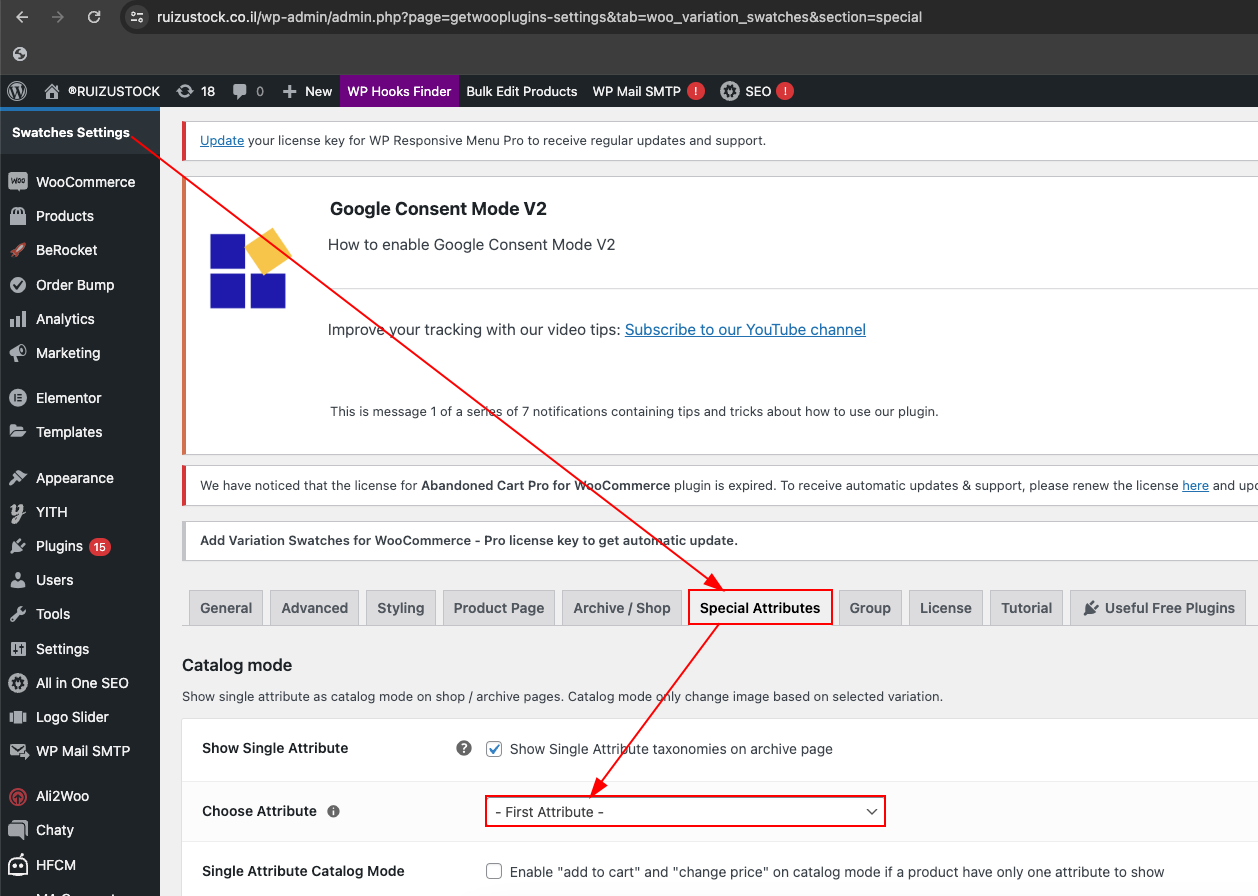This screenshot has width=1258, height=896.
Task: Click the red alert badge beside WP Mail SMTP
Action: (x=696, y=91)
